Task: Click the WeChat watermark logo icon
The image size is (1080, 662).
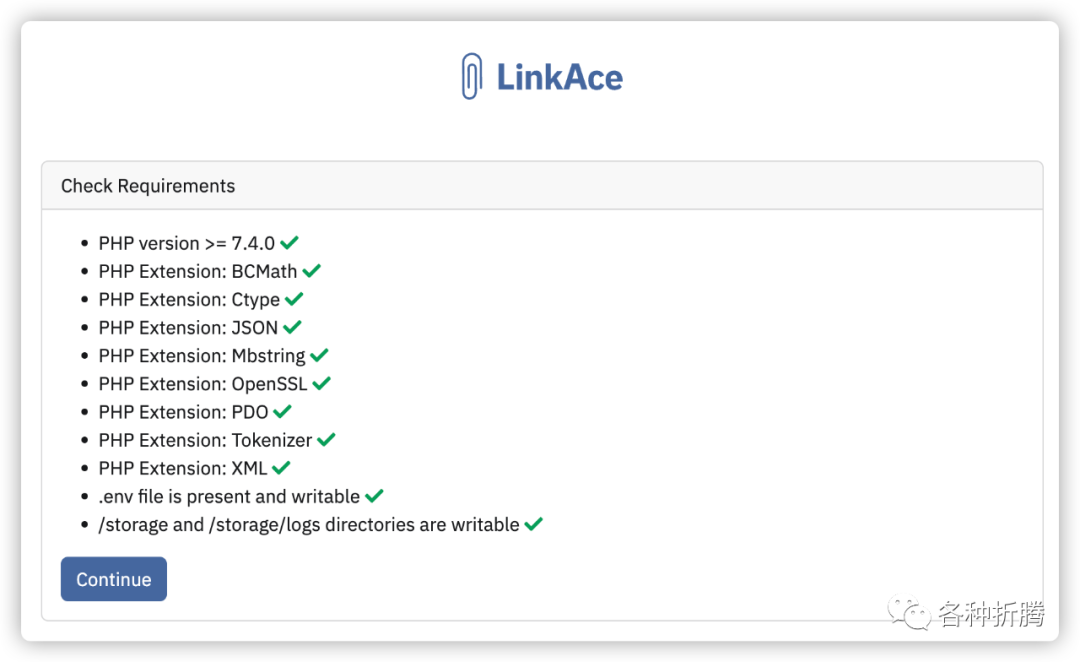Action: tap(910, 614)
